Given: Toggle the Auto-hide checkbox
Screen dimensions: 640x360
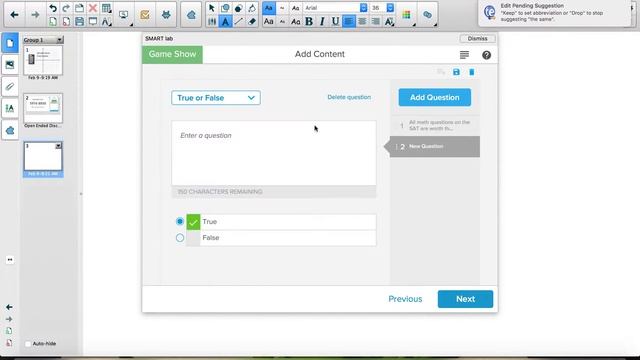Looking at the screenshot, I should click(x=28, y=344).
